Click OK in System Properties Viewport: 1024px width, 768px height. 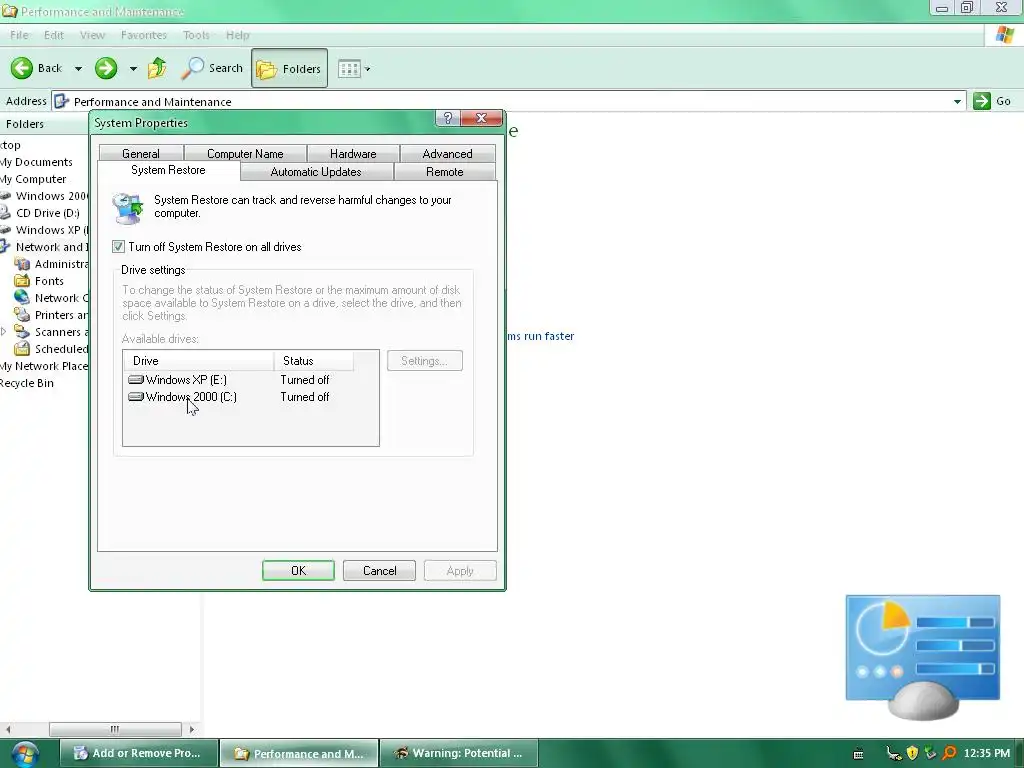[x=298, y=571]
